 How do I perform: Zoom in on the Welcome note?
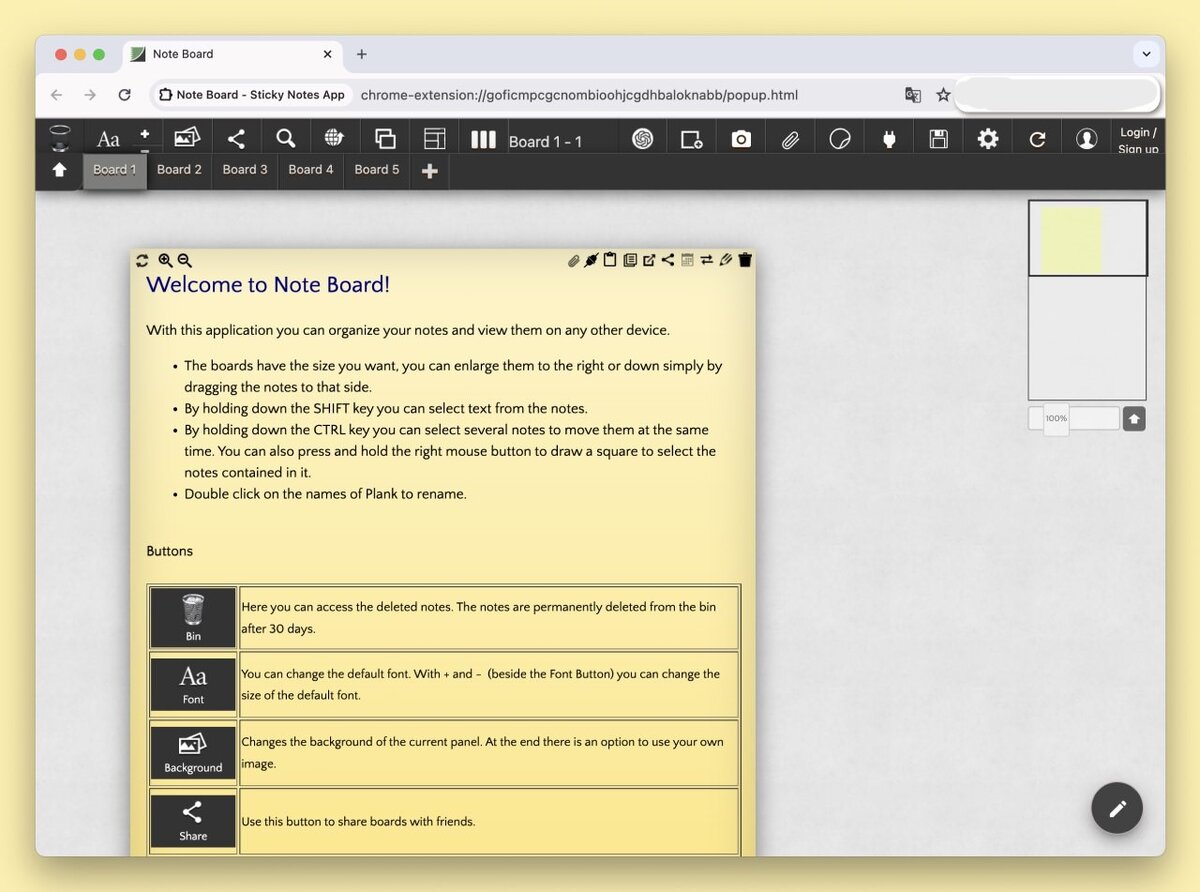coord(165,260)
